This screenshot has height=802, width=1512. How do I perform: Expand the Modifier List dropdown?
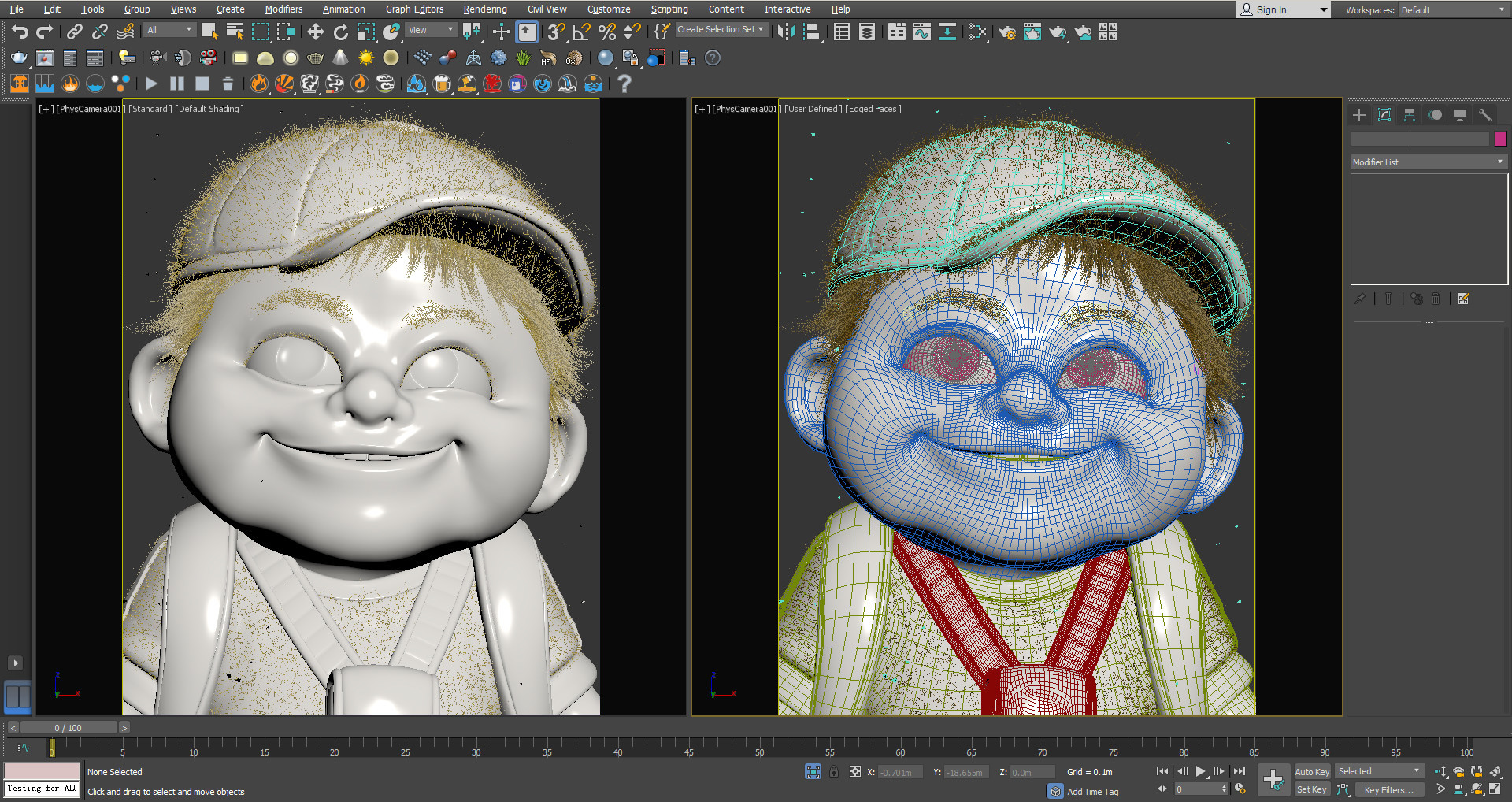1427,162
